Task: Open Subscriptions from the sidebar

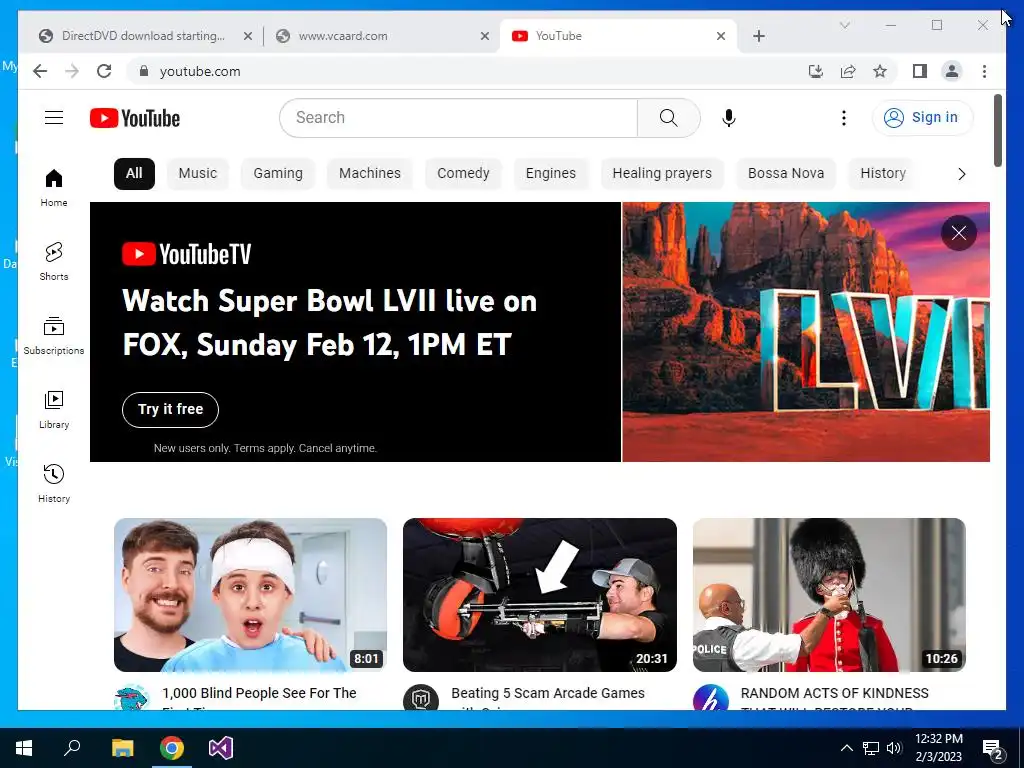Action: point(54,336)
